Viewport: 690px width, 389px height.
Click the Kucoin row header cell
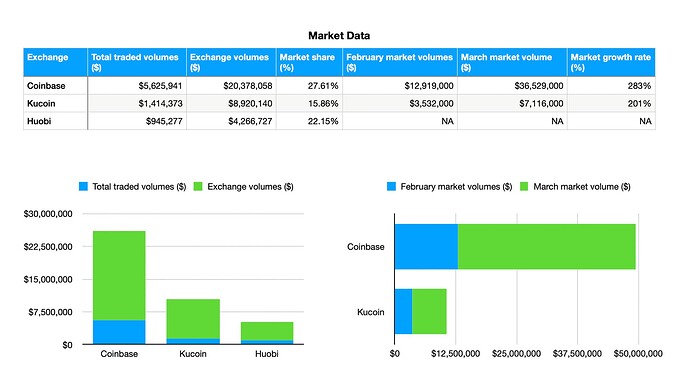[55, 103]
